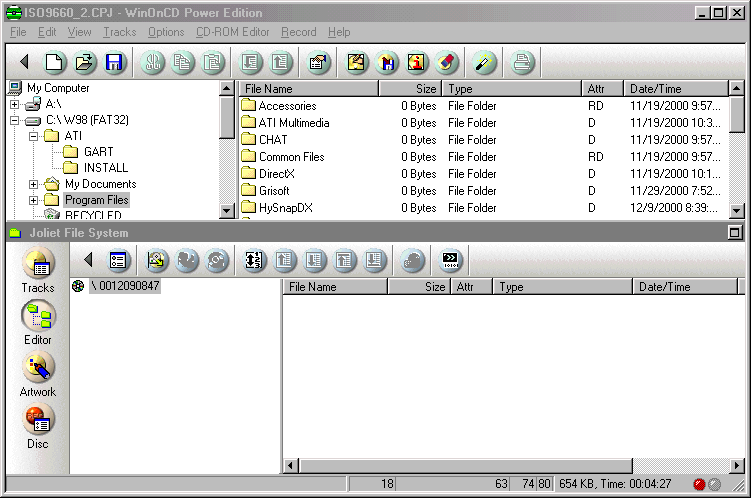Viewport: 751px width, 498px height.
Task: Click the New project page icon
Action: pyautogui.click(x=54, y=62)
